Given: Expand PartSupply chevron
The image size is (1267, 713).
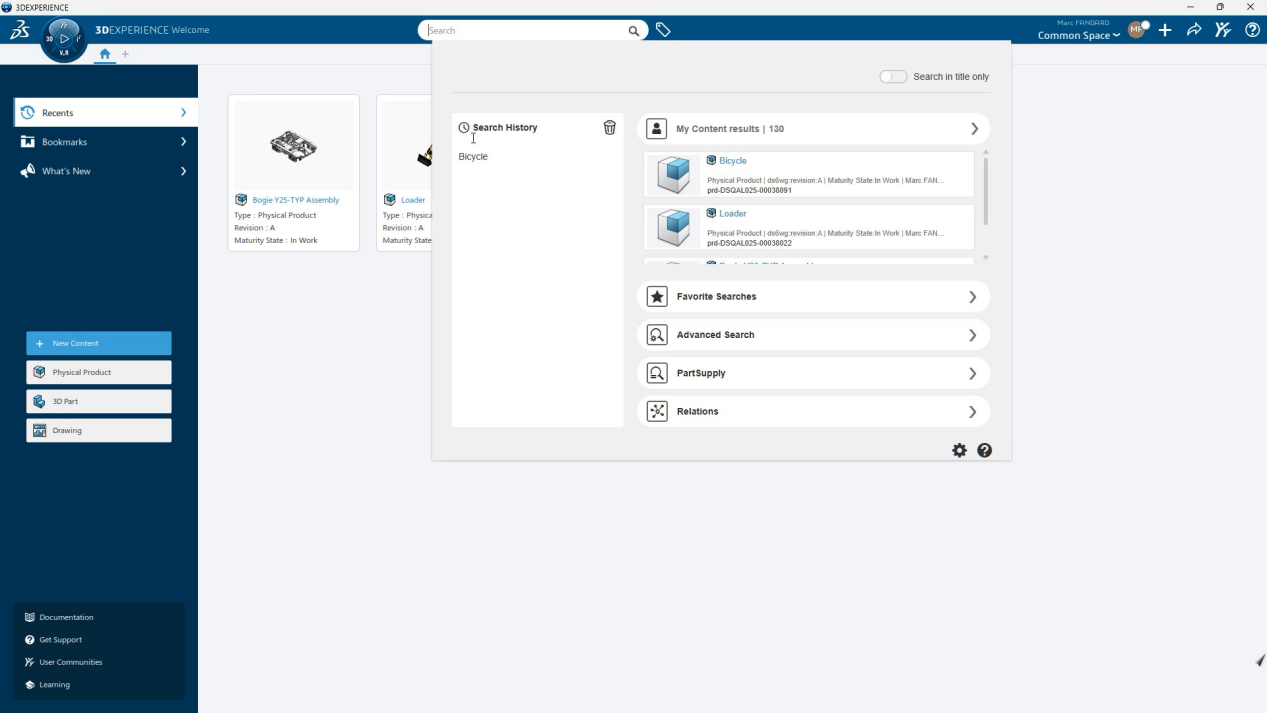Looking at the screenshot, I should click(x=973, y=373).
